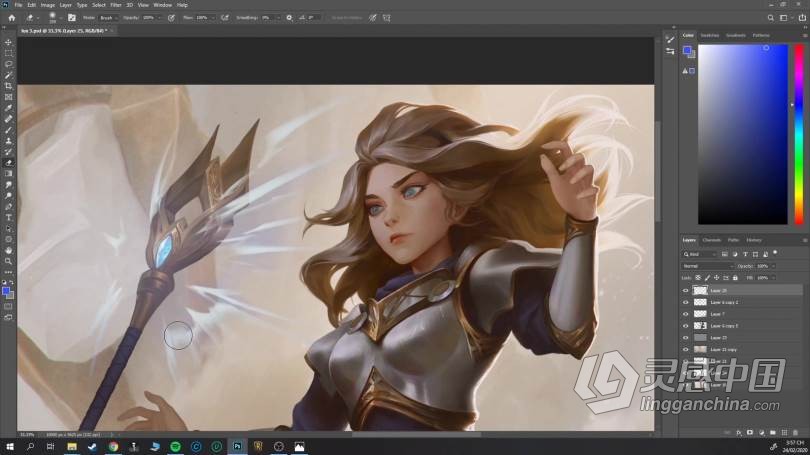
Task: Toggle Quick Mask mode
Action: pos(8,306)
